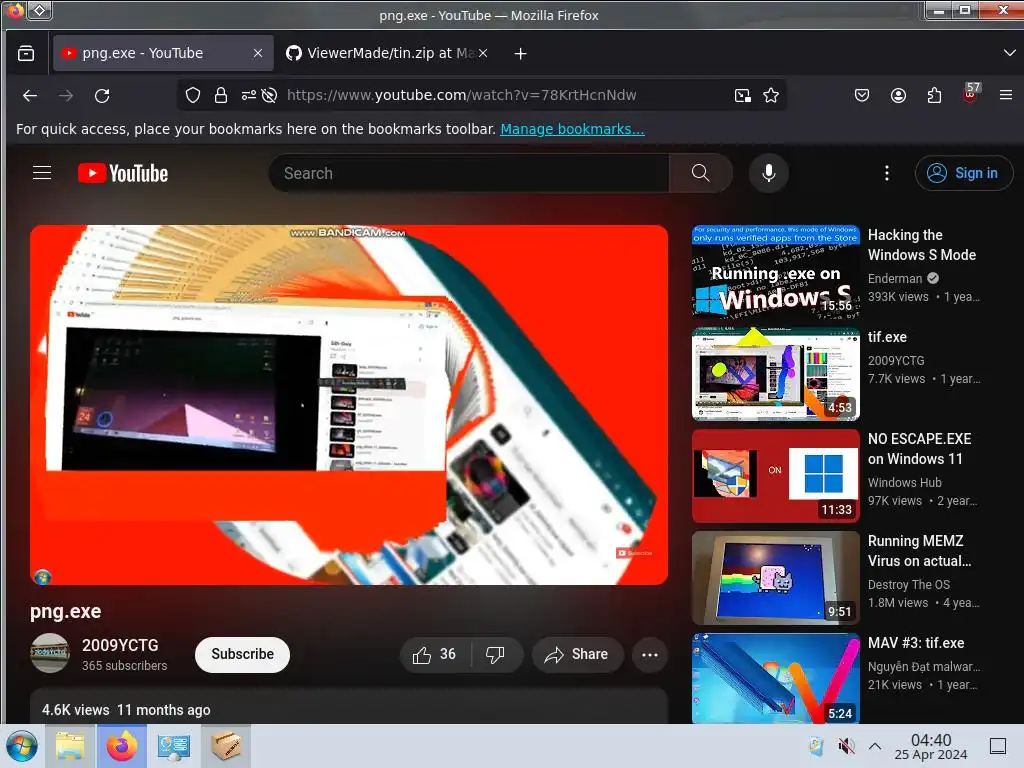Open the notification center tray button
Image resolution: width=1024 pixels, height=768 pixels.
pos(998,746)
